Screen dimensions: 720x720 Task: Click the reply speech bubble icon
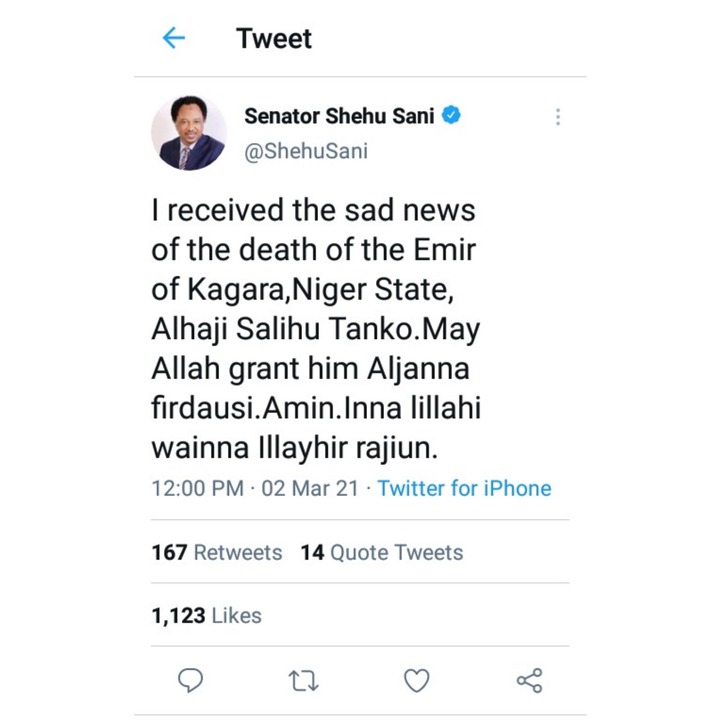tap(191, 680)
